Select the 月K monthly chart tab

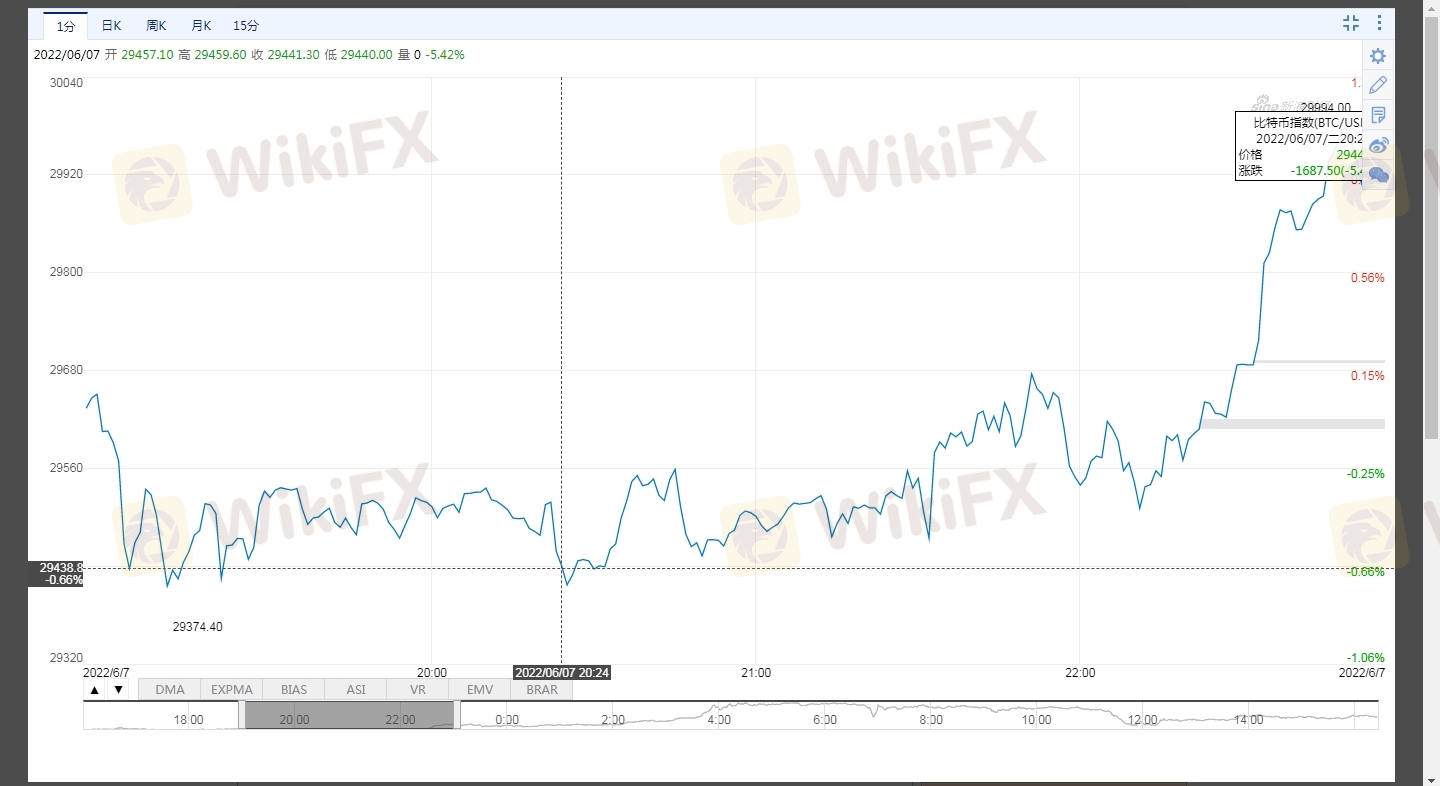coord(201,25)
